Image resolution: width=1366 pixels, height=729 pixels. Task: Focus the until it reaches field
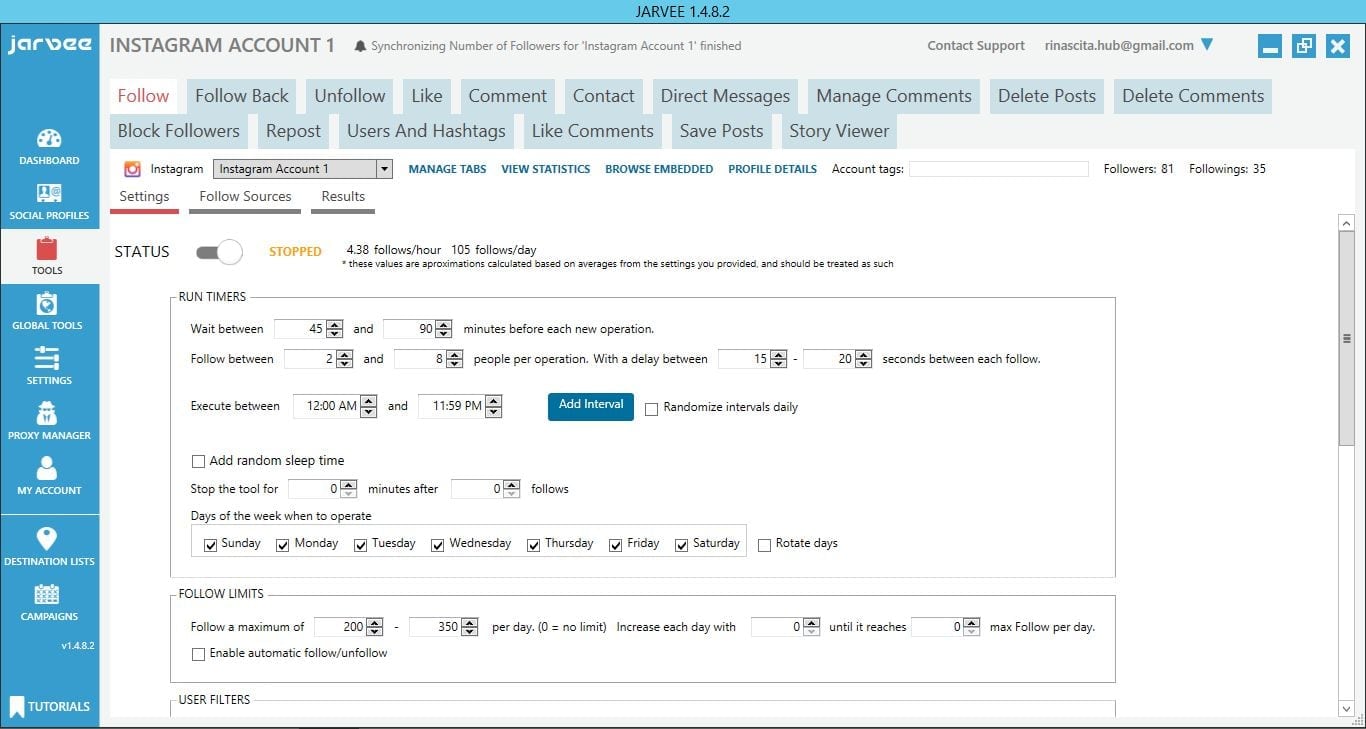(945, 627)
